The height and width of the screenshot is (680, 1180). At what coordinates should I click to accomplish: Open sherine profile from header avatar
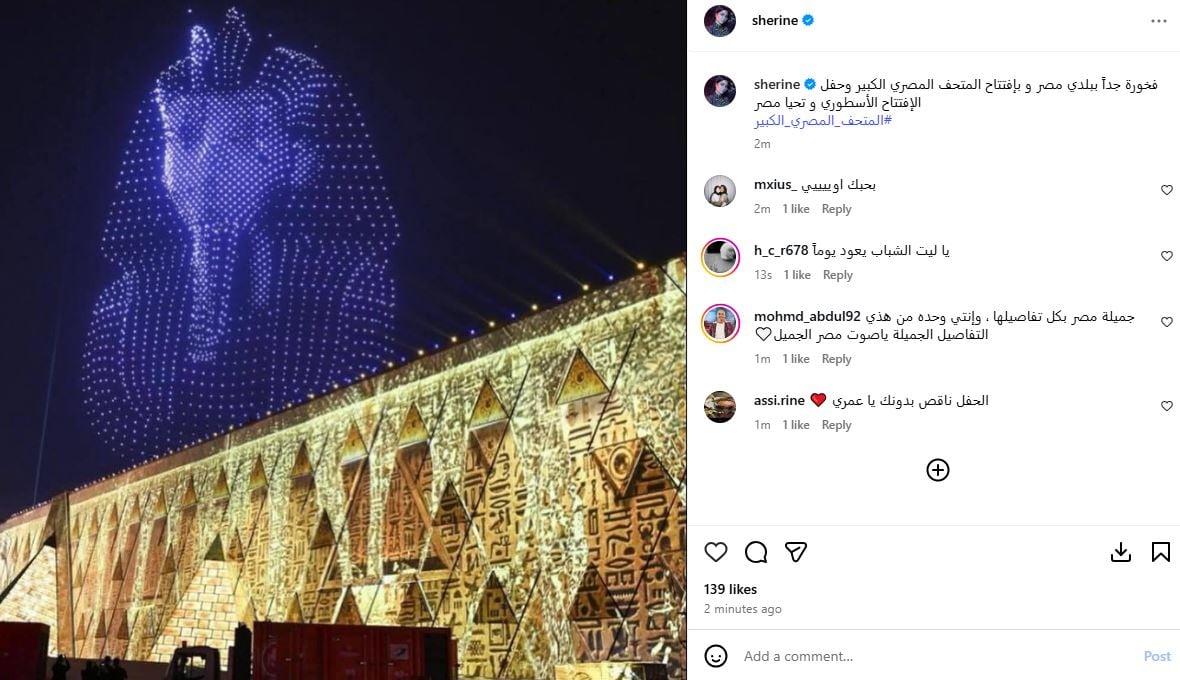click(x=719, y=21)
